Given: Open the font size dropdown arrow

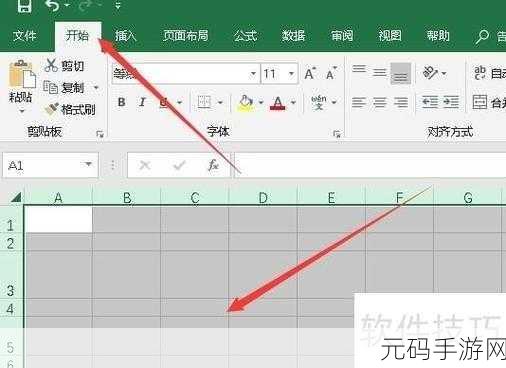Looking at the screenshot, I should [291, 73].
